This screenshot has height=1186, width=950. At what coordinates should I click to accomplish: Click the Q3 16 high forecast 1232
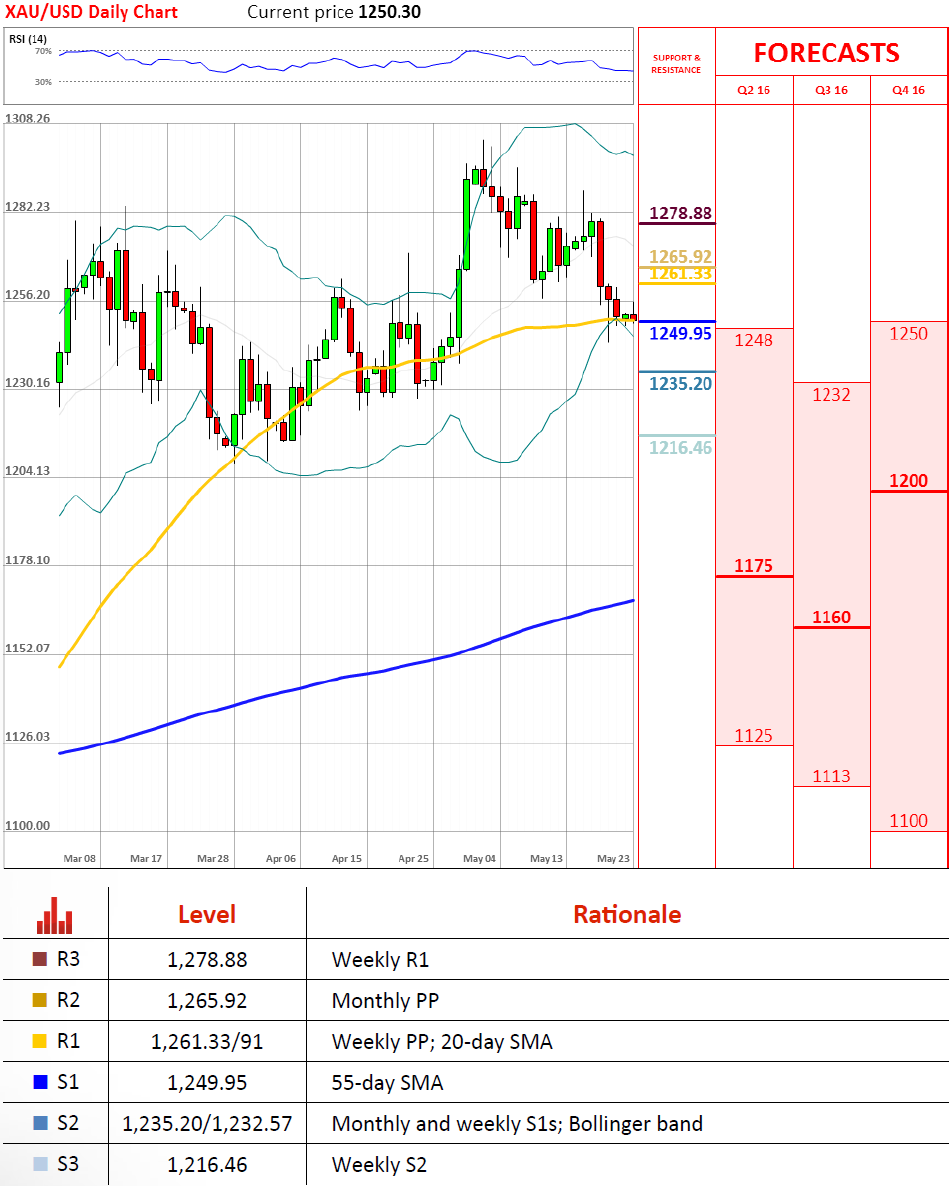[x=831, y=395]
